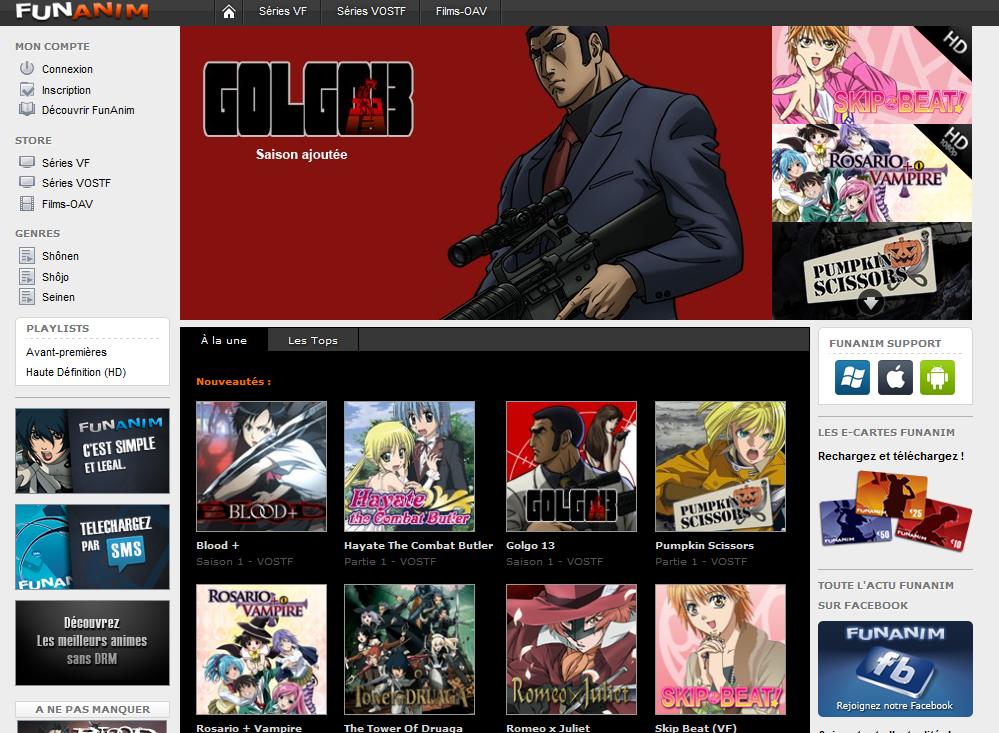This screenshot has width=999, height=733.
Task: Click the meilleurs animes sans DRM banner
Action: pos(92,642)
